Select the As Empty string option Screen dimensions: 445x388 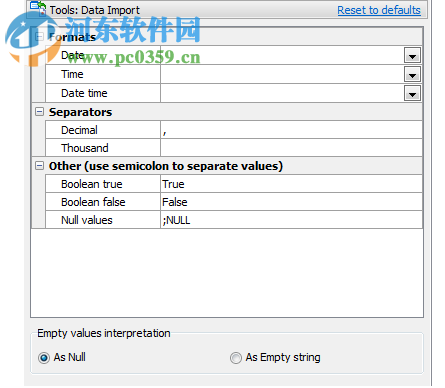[236, 358]
